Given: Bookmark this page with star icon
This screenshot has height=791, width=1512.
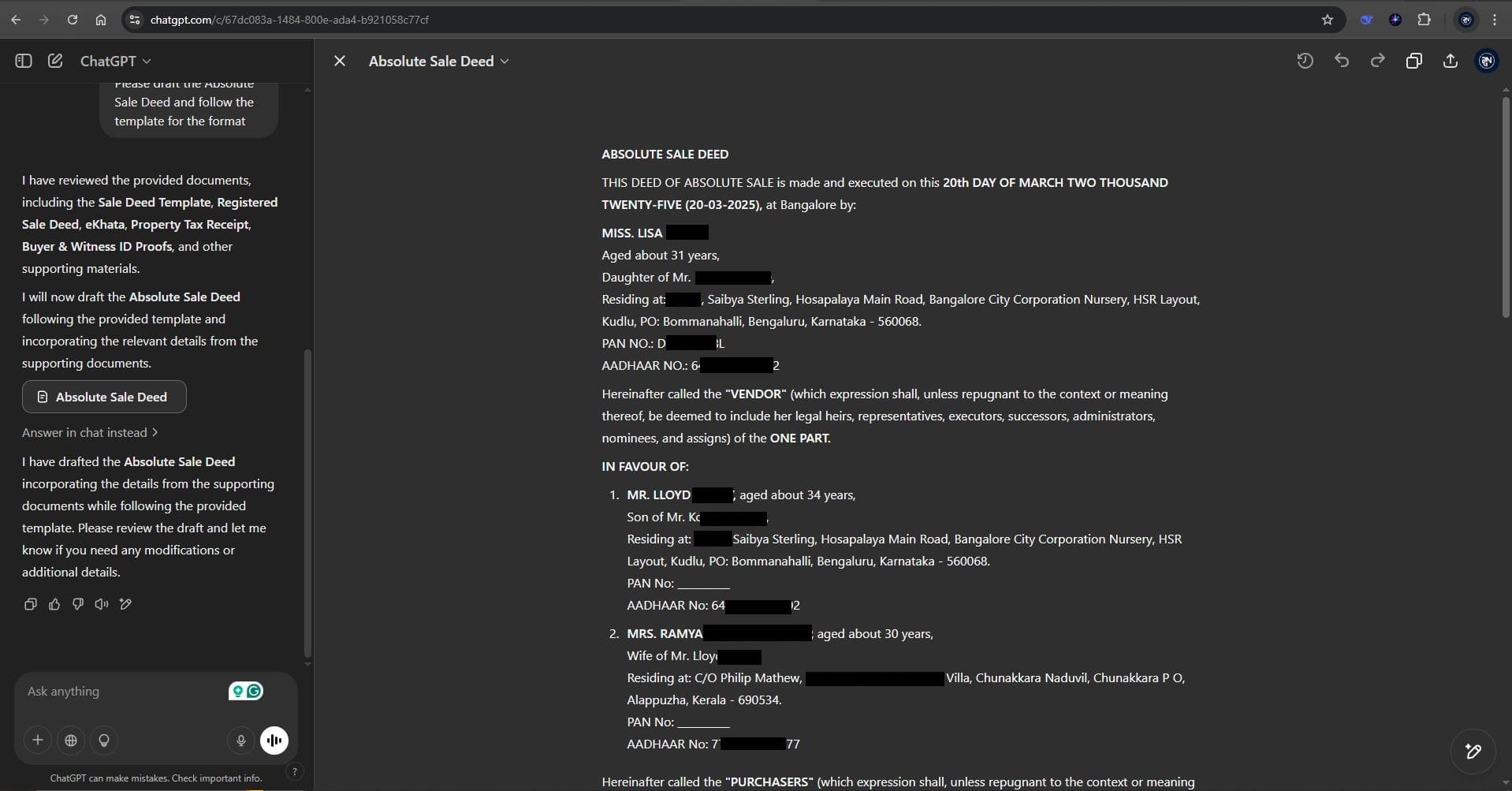Looking at the screenshot, I should tap(1328, 20).
